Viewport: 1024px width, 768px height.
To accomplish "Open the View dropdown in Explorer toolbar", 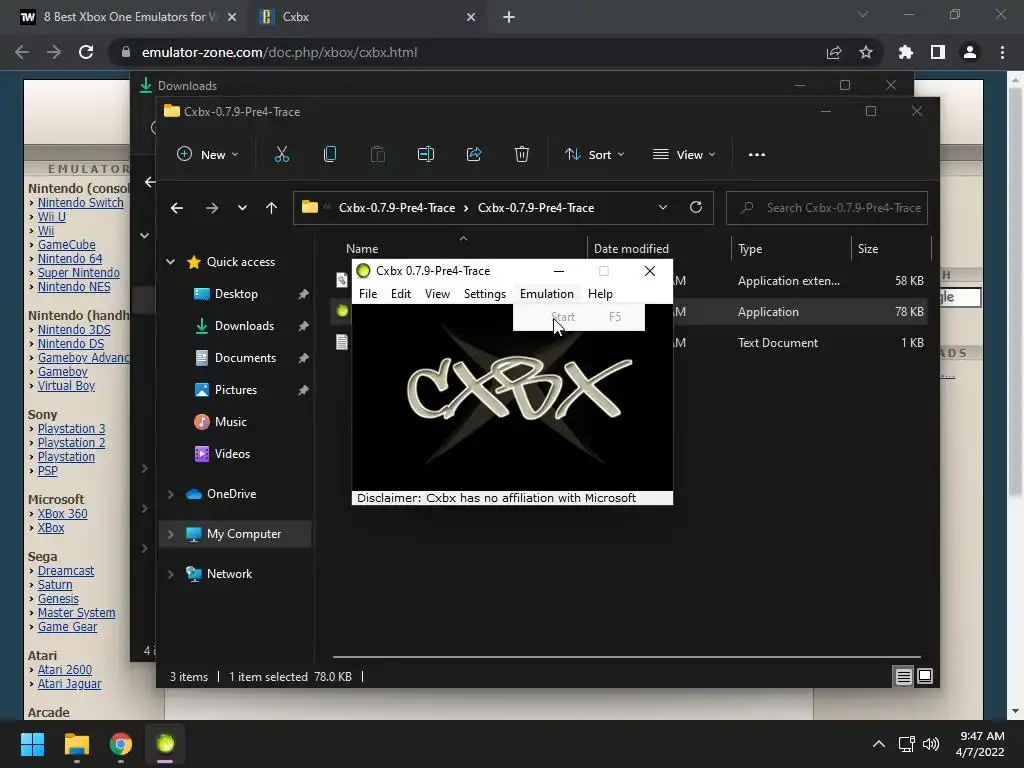I will [684, 155].
